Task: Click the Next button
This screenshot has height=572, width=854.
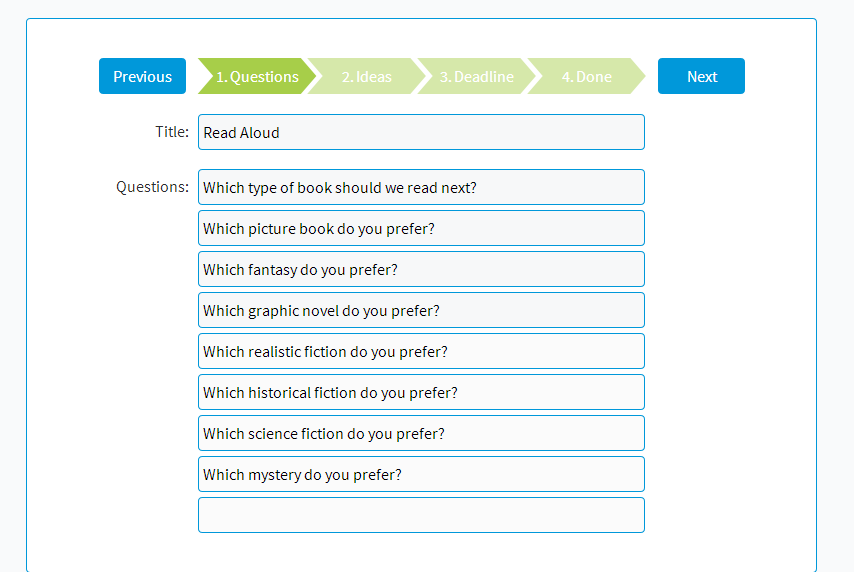Action: coord(701,76)
